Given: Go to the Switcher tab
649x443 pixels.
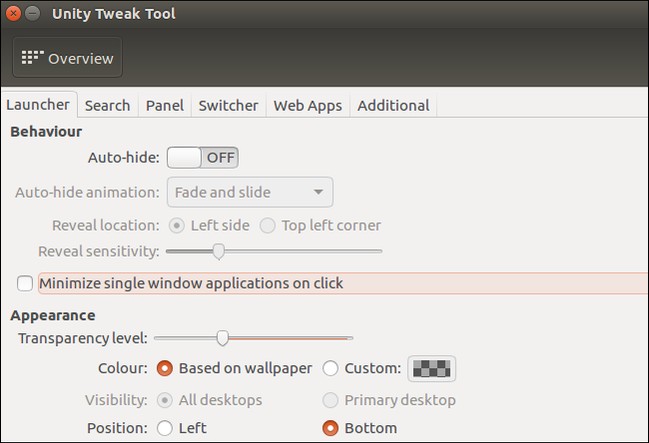Looking at the screenshot, I should (x=228, y=106).
